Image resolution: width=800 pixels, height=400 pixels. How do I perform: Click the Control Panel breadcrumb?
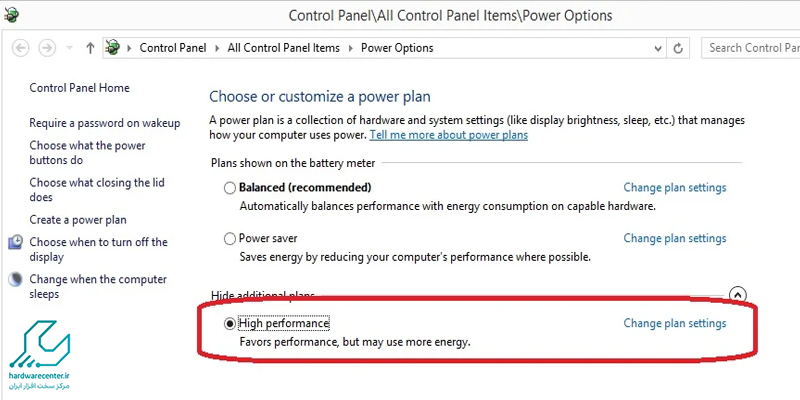coord(172,48)
